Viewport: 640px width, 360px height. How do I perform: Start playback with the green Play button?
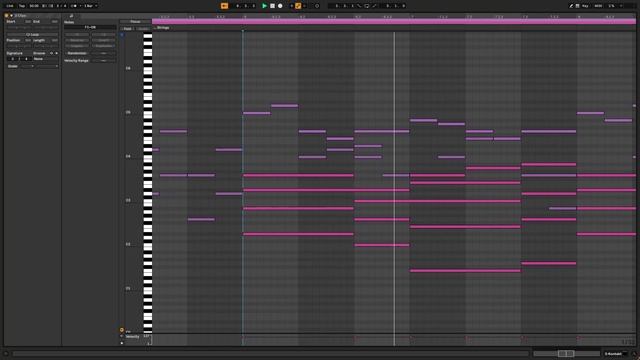264,6
